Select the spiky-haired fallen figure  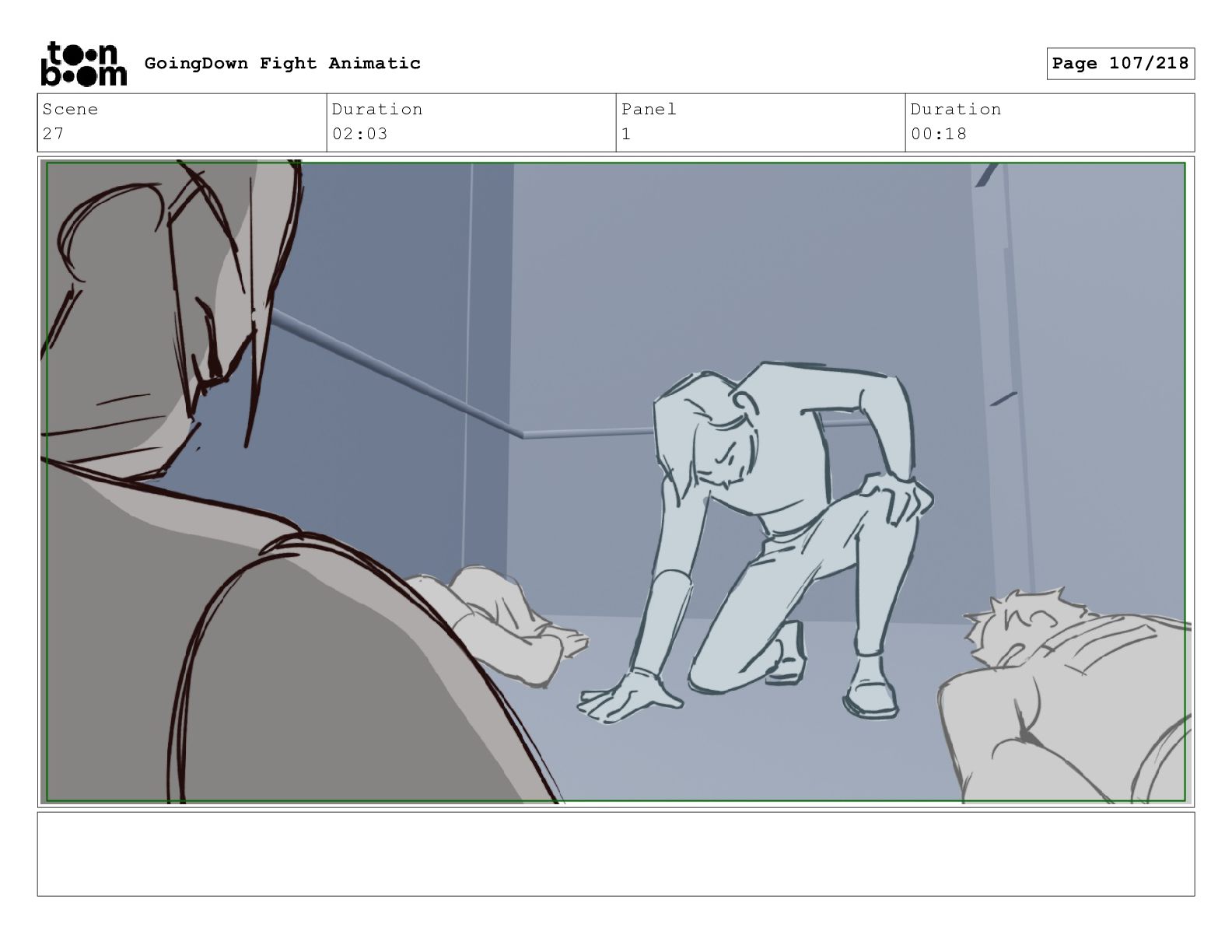tap(1066, 696)
